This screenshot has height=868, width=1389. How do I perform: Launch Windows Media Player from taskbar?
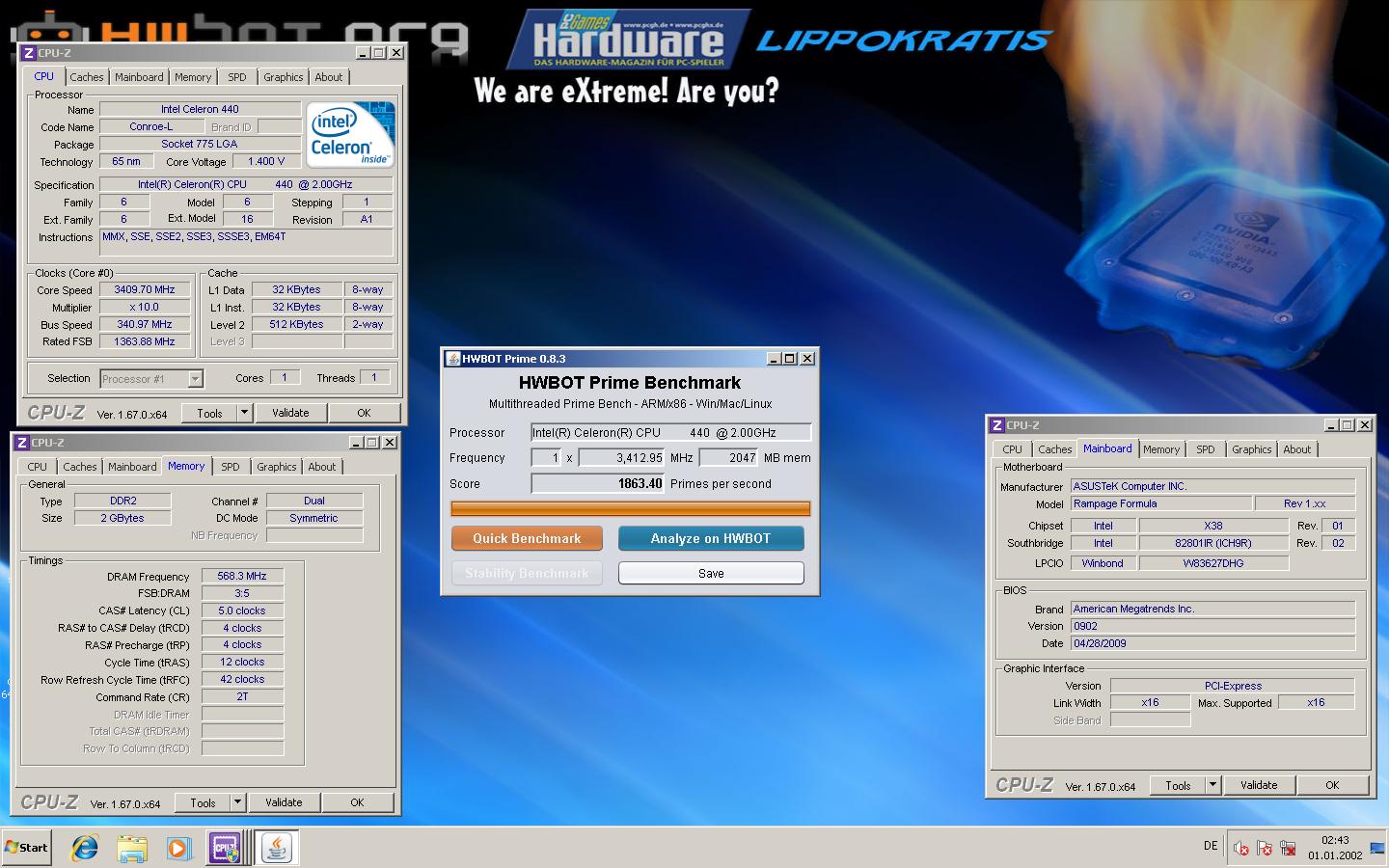[178, 848]
